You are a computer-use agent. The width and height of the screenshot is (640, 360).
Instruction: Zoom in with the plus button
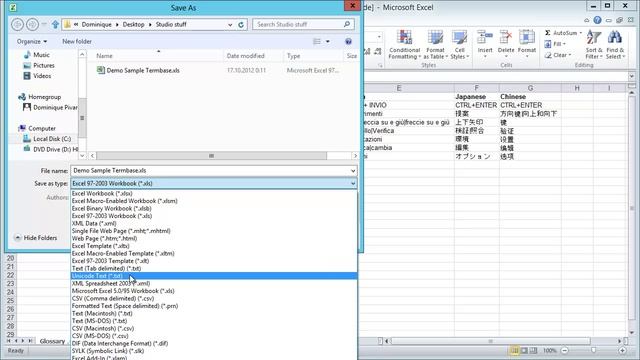point(622,351)
